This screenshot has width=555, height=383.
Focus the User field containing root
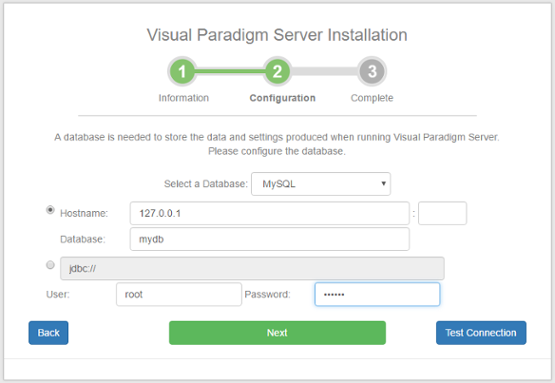[179, 295]
